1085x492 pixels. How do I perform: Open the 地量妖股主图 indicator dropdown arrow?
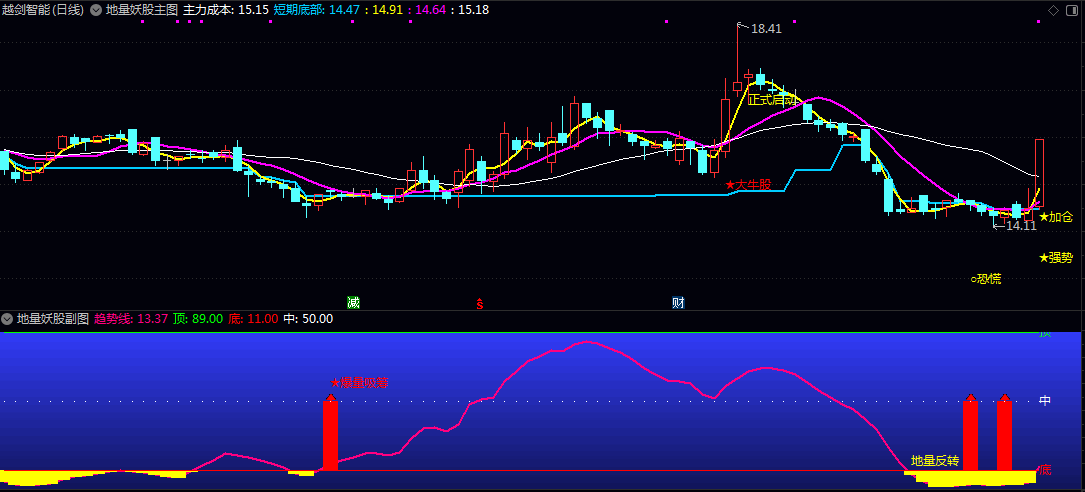[96, 10]
